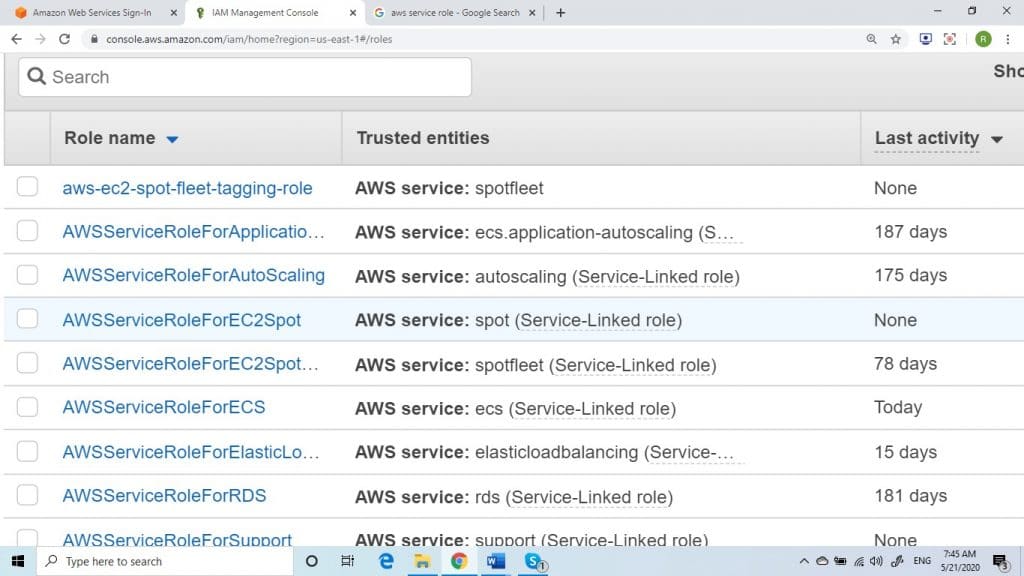
Task: Click the browser forward arrow
Action: [40, 39]
